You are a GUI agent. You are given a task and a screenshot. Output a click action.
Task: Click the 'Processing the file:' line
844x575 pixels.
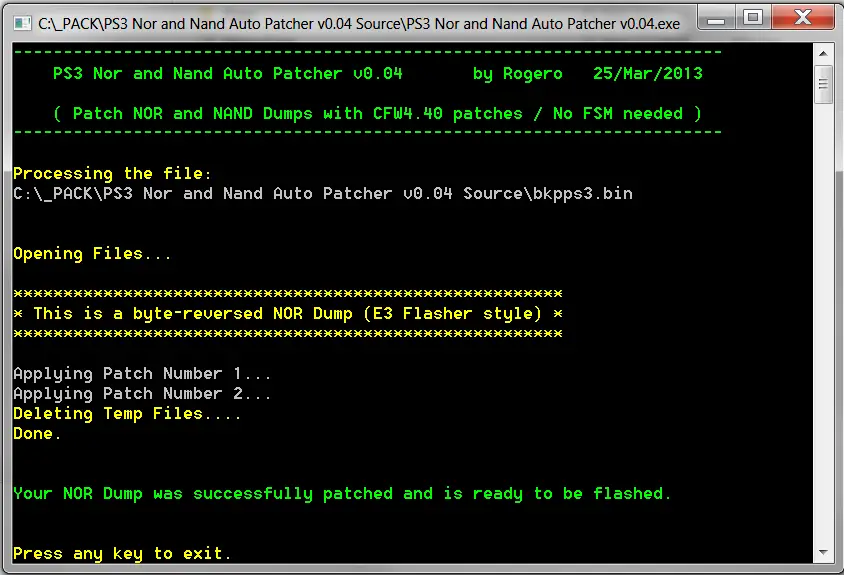click(x=112, y=173)
